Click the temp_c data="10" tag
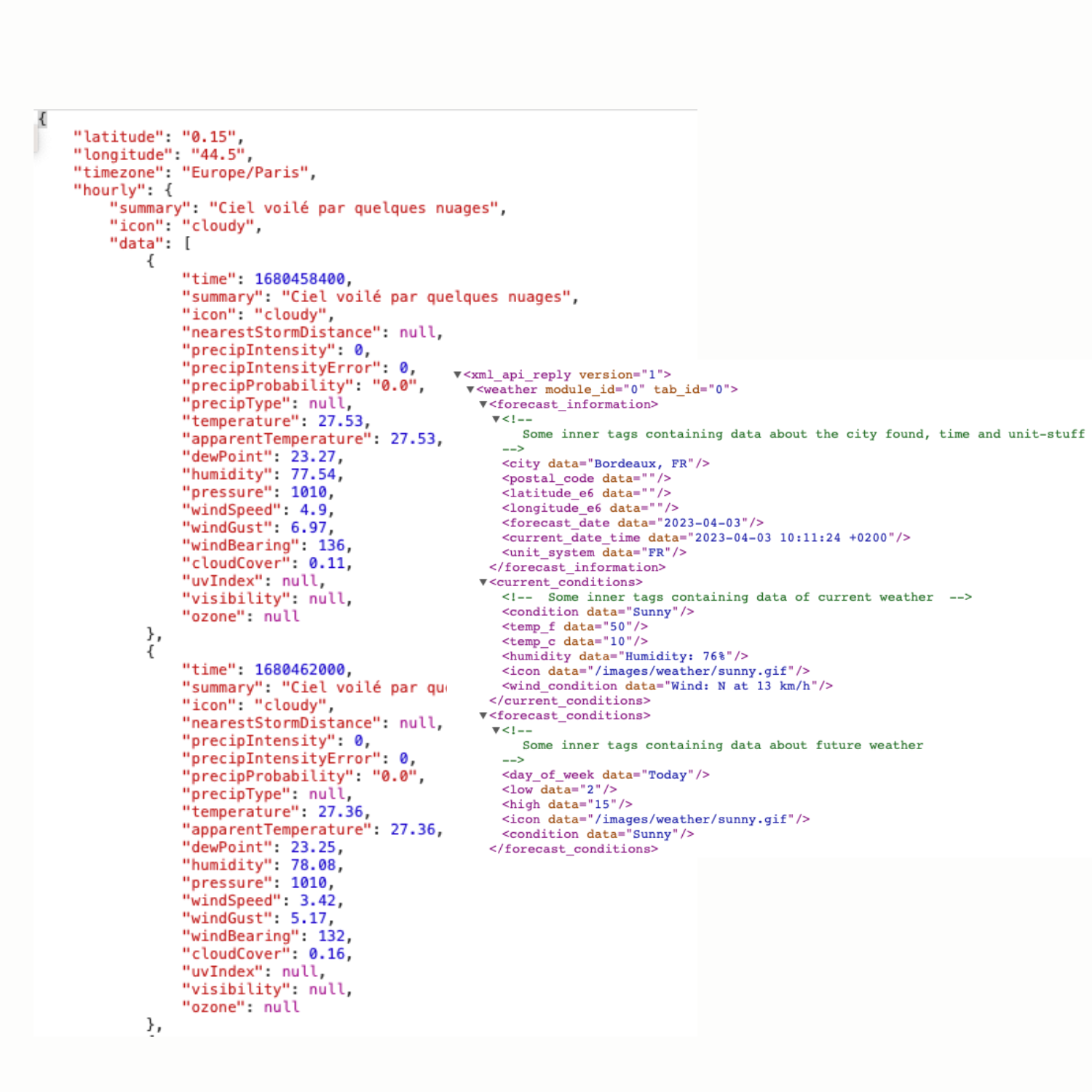Image resolution: width=1092 pixels, height=1092 pixels. [x=574, y=641]
